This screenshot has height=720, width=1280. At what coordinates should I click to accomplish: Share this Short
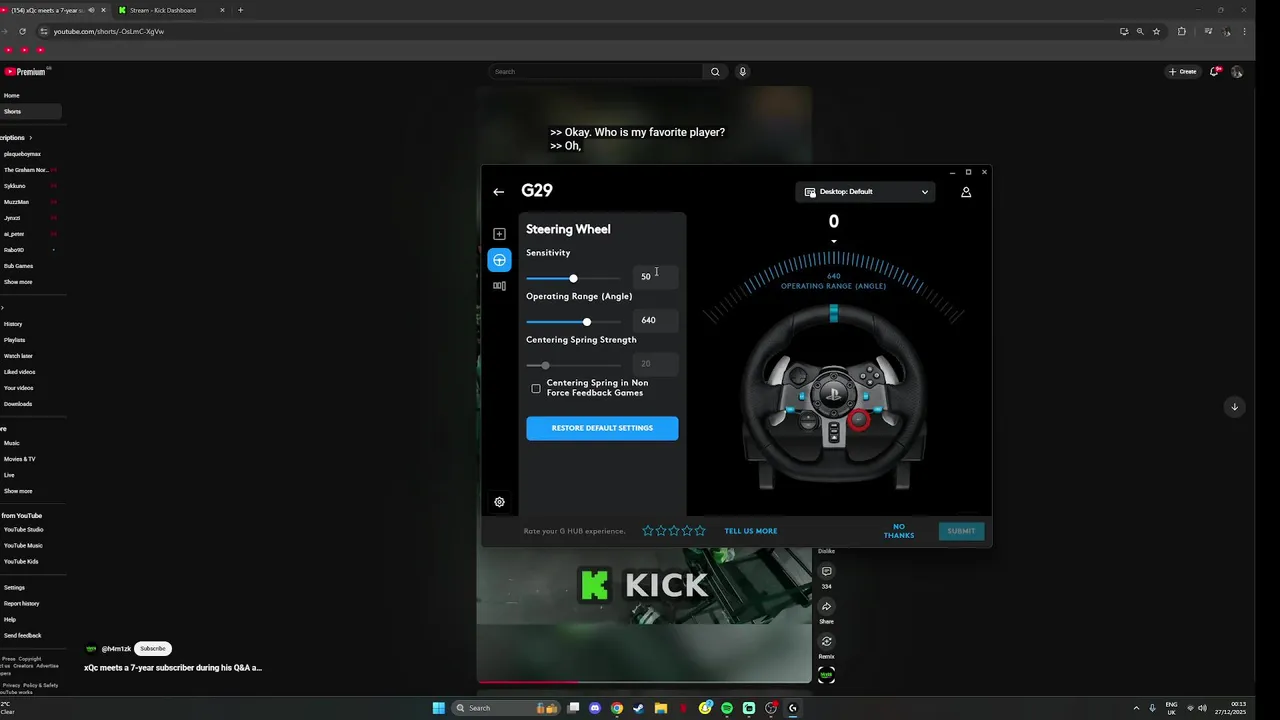[x=826, y=607]
